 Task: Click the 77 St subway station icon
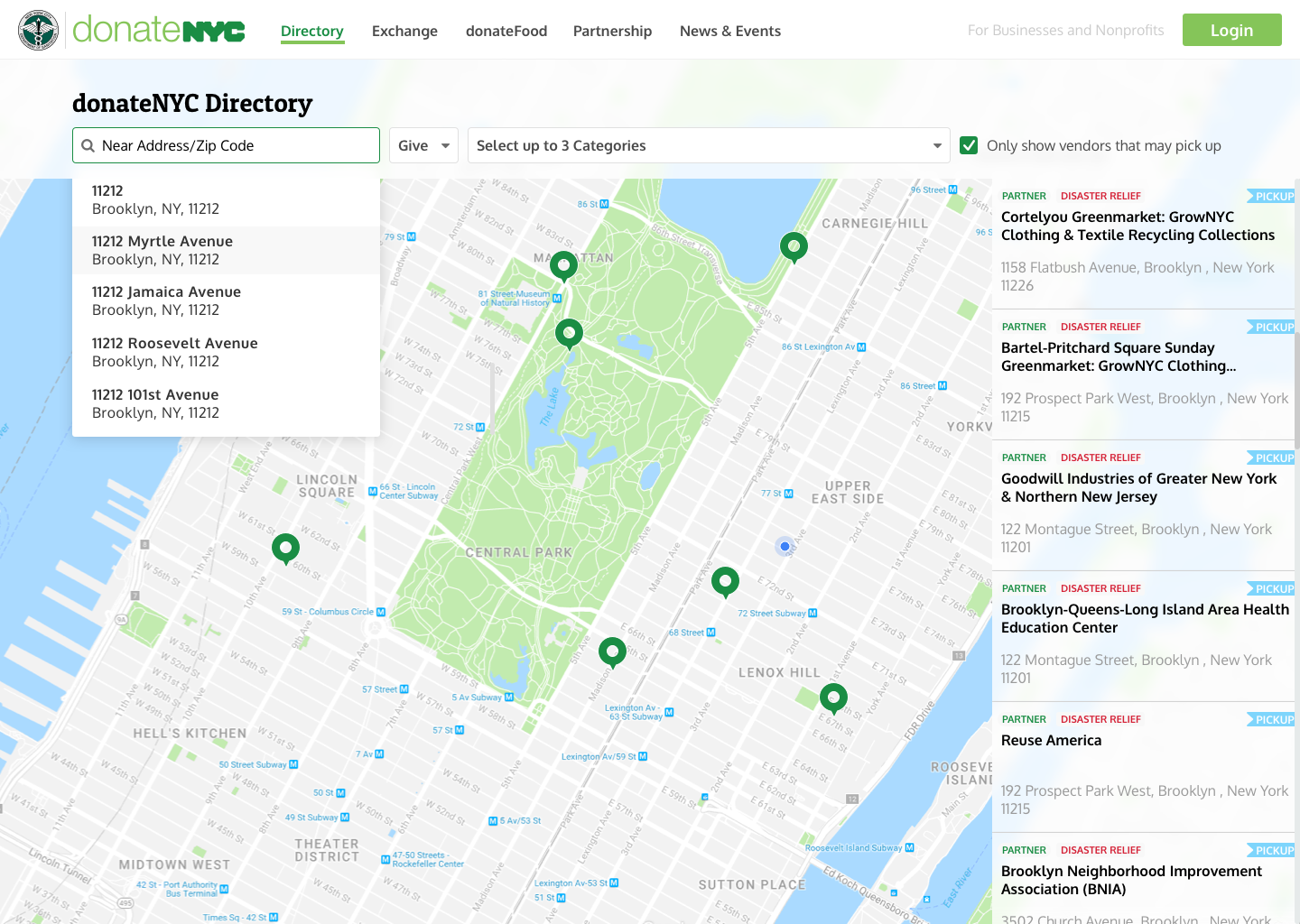point(789,494)
